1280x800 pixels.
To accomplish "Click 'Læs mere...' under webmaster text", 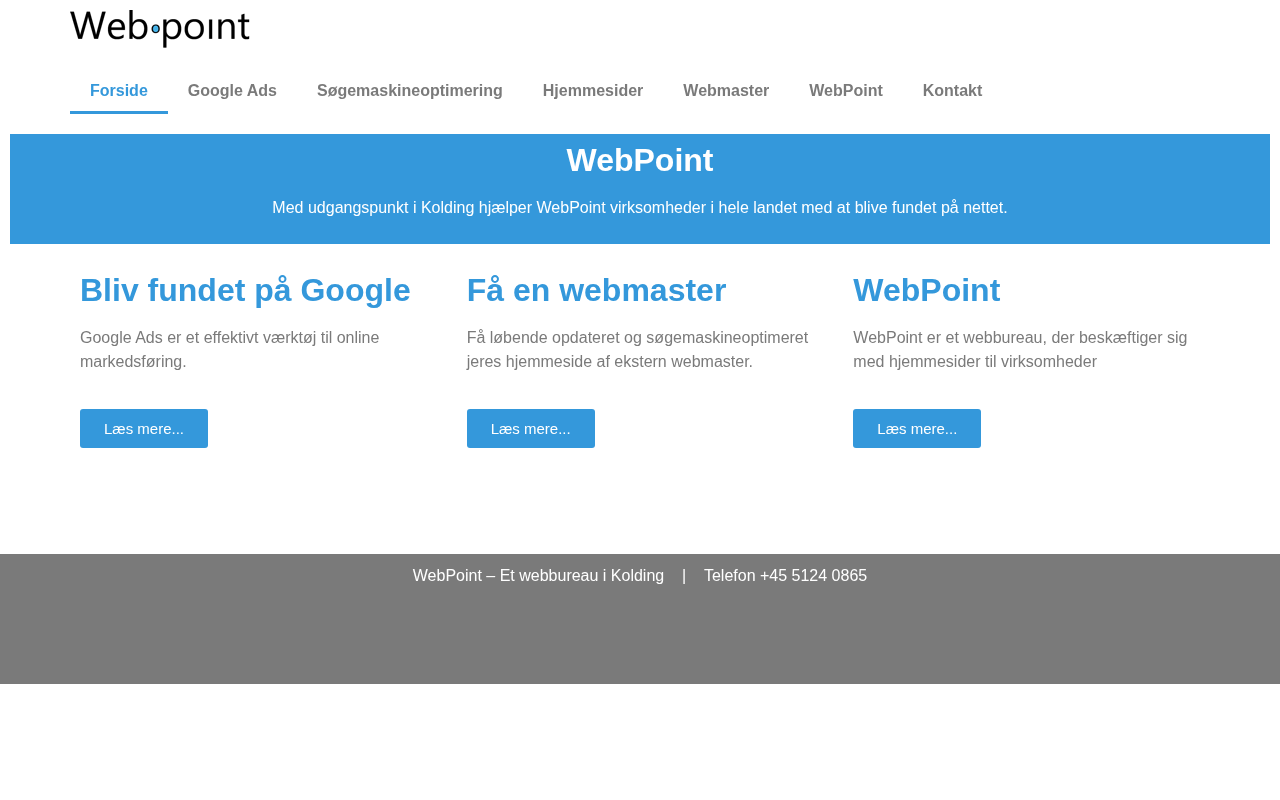I will pos(531,428).
